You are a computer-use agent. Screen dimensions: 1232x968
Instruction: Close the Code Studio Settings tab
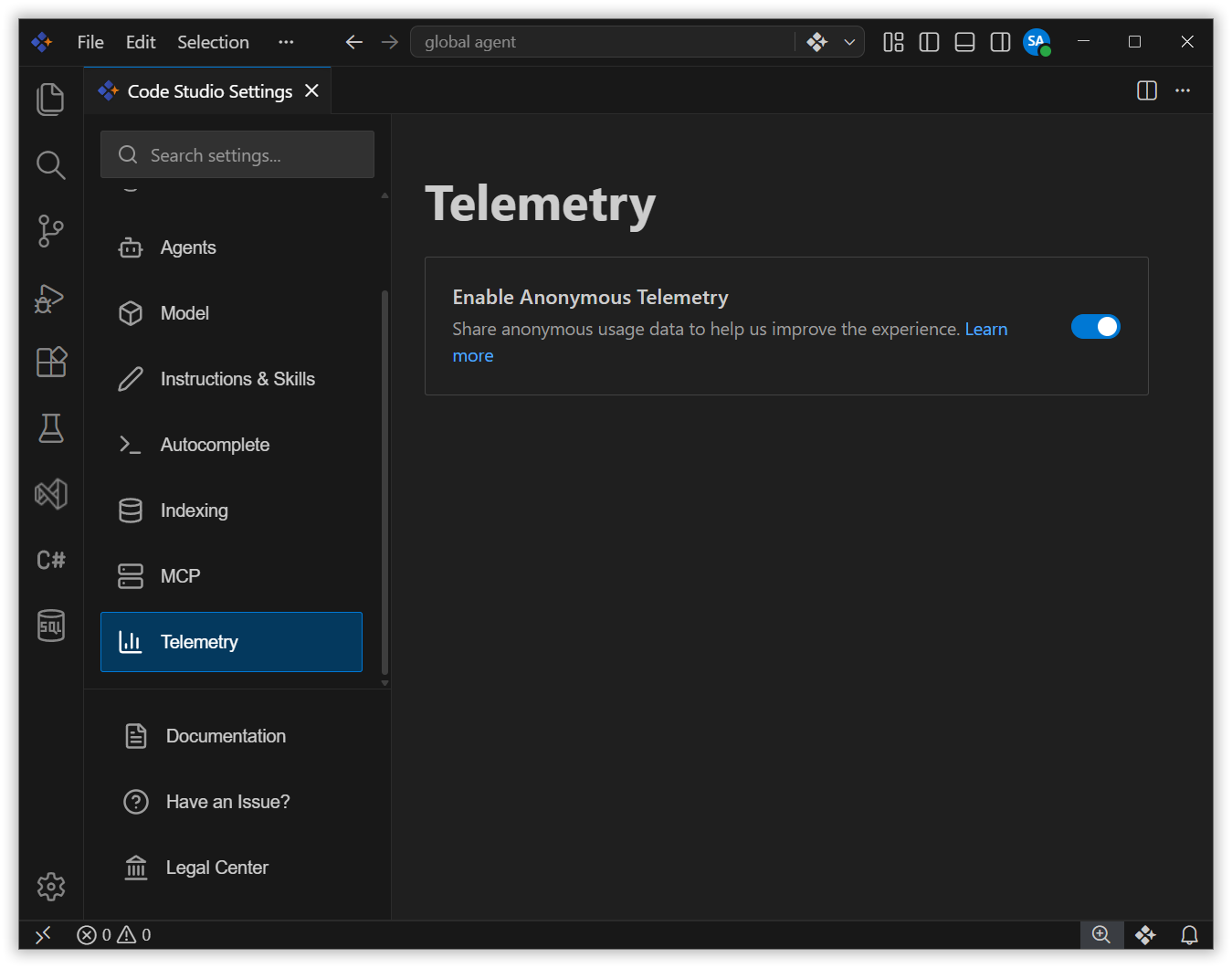click(x=311, y=90)
